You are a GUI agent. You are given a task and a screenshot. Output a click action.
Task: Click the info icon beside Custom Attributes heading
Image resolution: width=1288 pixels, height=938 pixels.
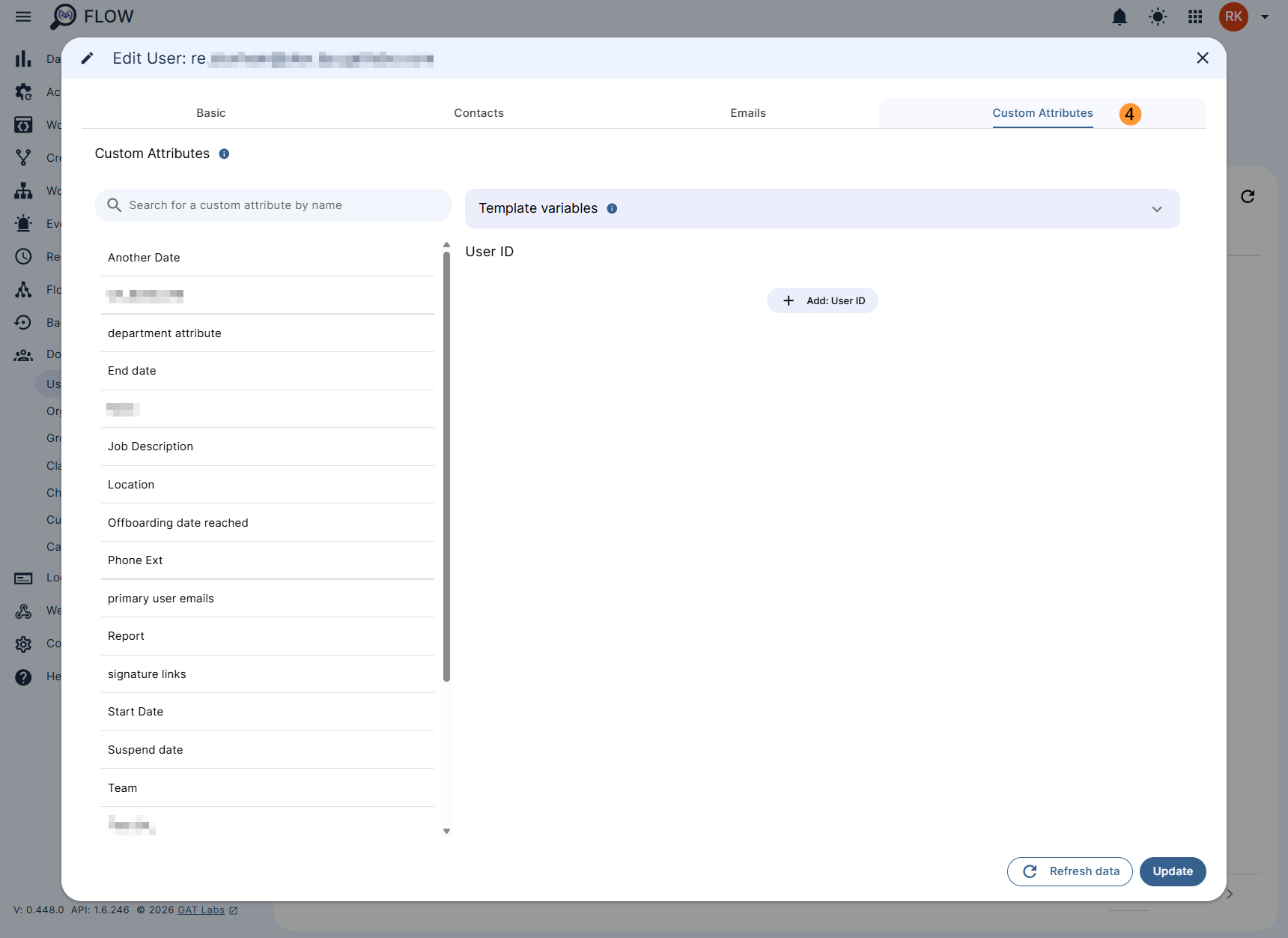224,154
